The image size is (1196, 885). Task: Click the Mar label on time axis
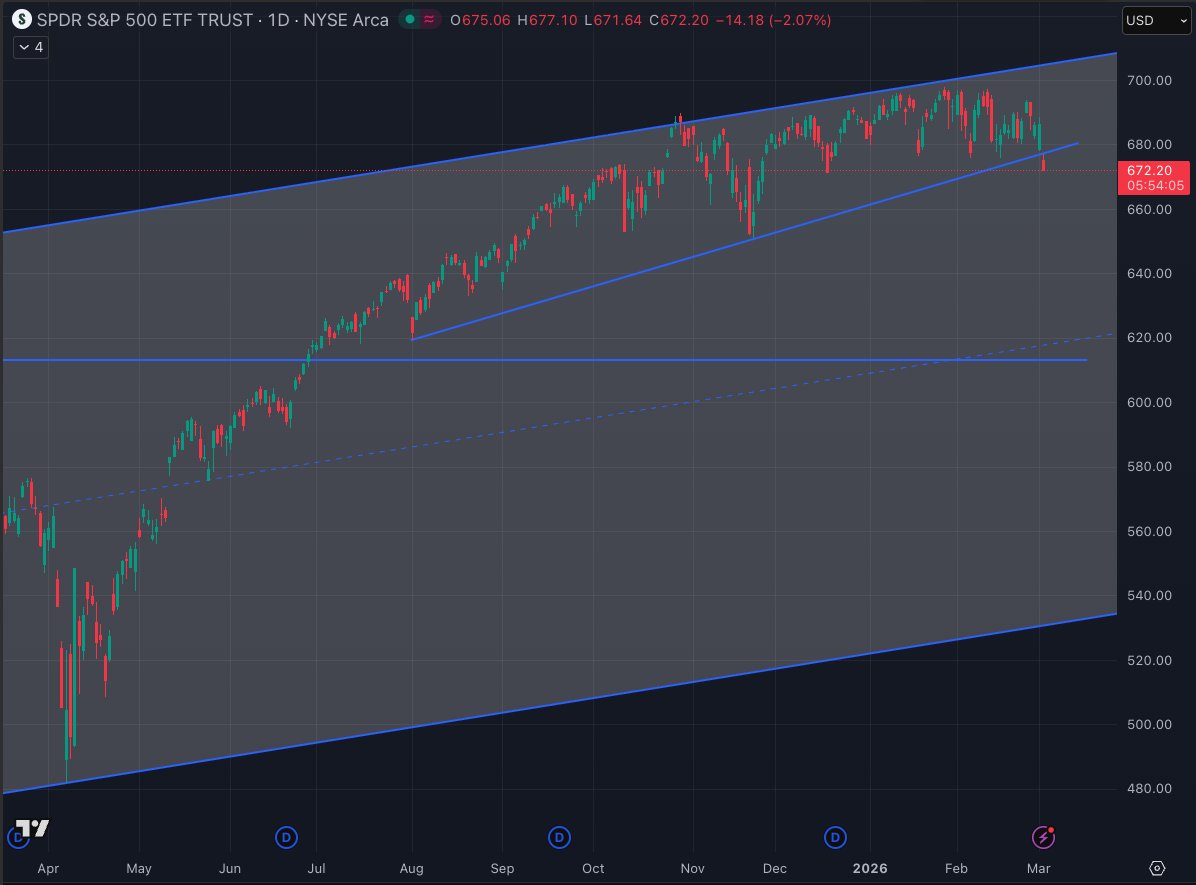click(1038, 868)
